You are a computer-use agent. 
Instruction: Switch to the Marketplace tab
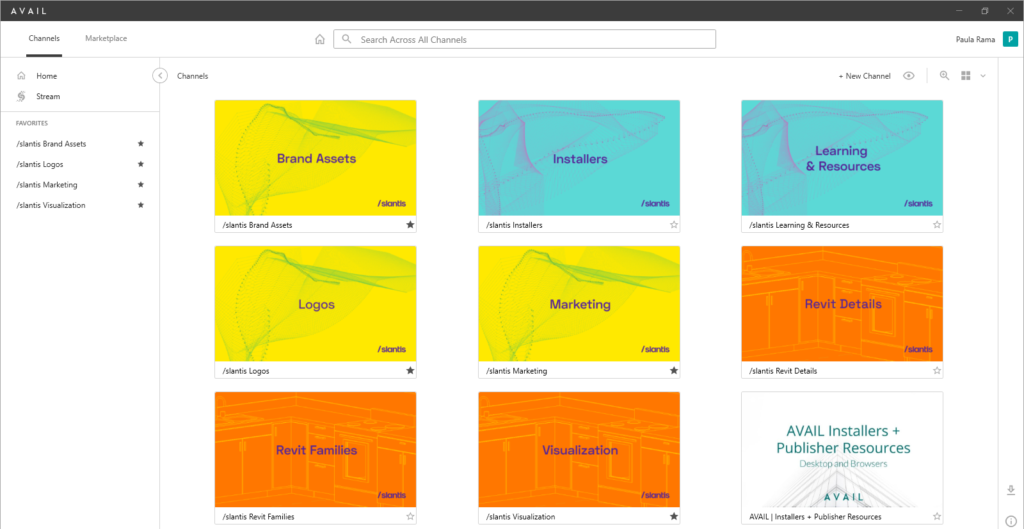(106, 39)
